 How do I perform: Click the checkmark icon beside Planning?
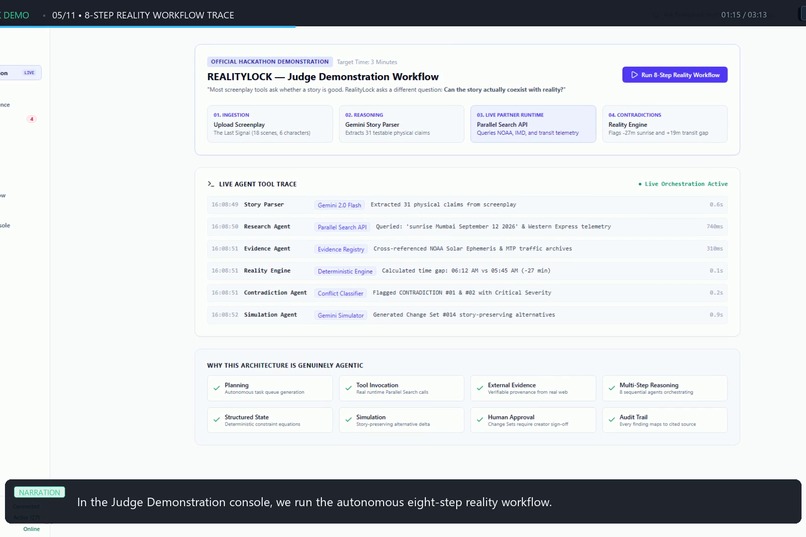pos(217,388)
